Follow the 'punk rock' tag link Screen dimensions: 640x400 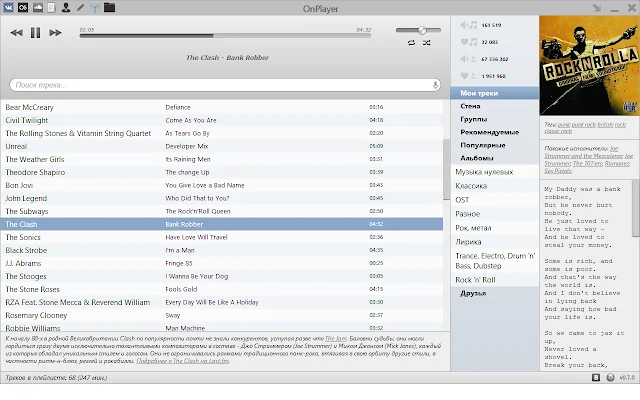pos(583,125)
